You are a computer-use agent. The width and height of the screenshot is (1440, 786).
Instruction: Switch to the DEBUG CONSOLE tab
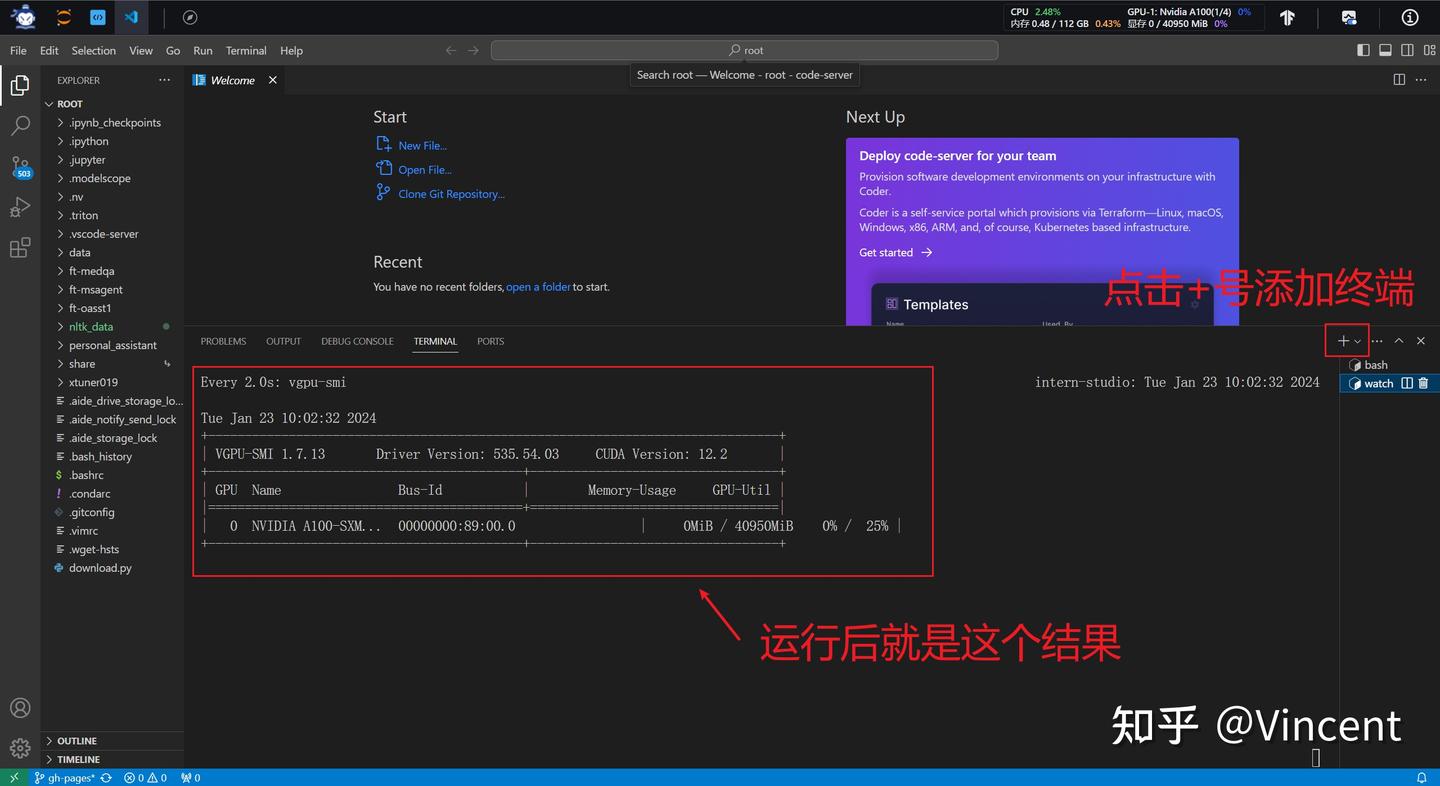click(x=357, y=341)
